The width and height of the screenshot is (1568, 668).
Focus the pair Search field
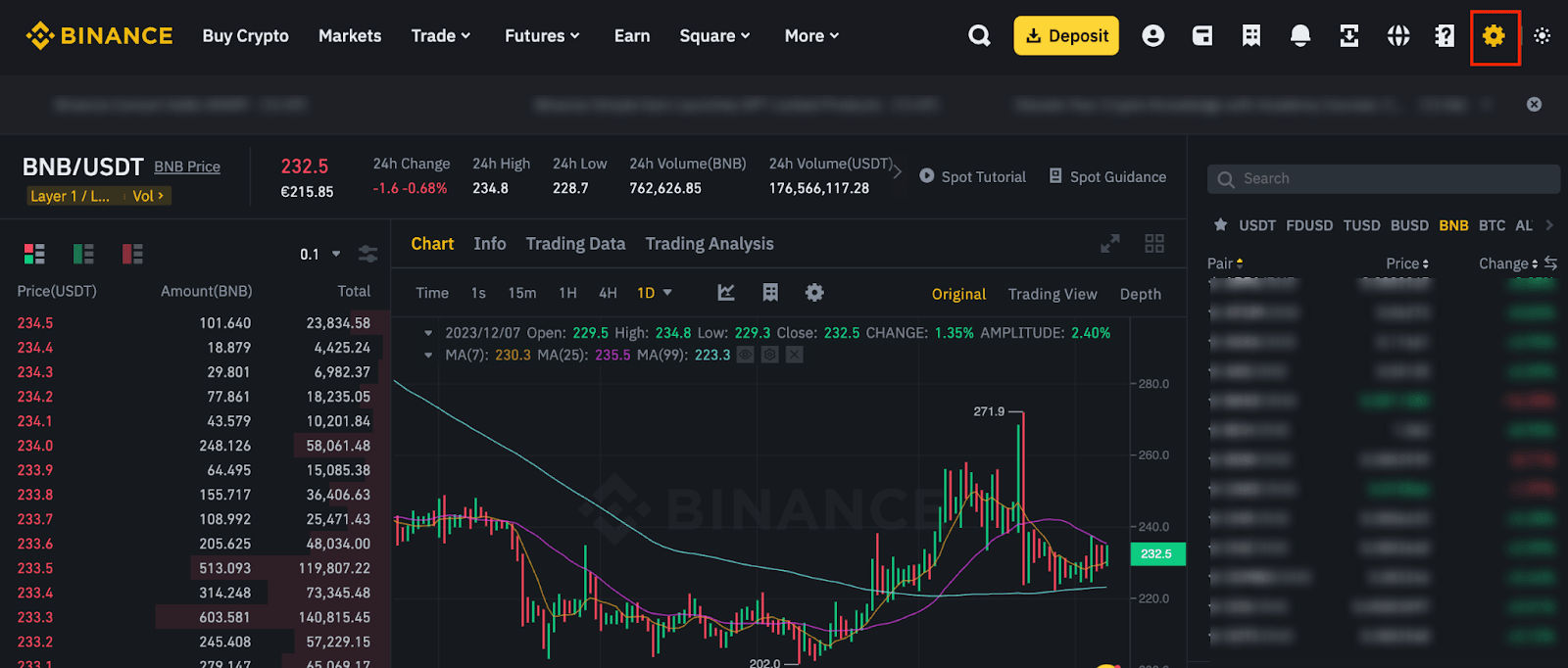tap(1384, 178)
